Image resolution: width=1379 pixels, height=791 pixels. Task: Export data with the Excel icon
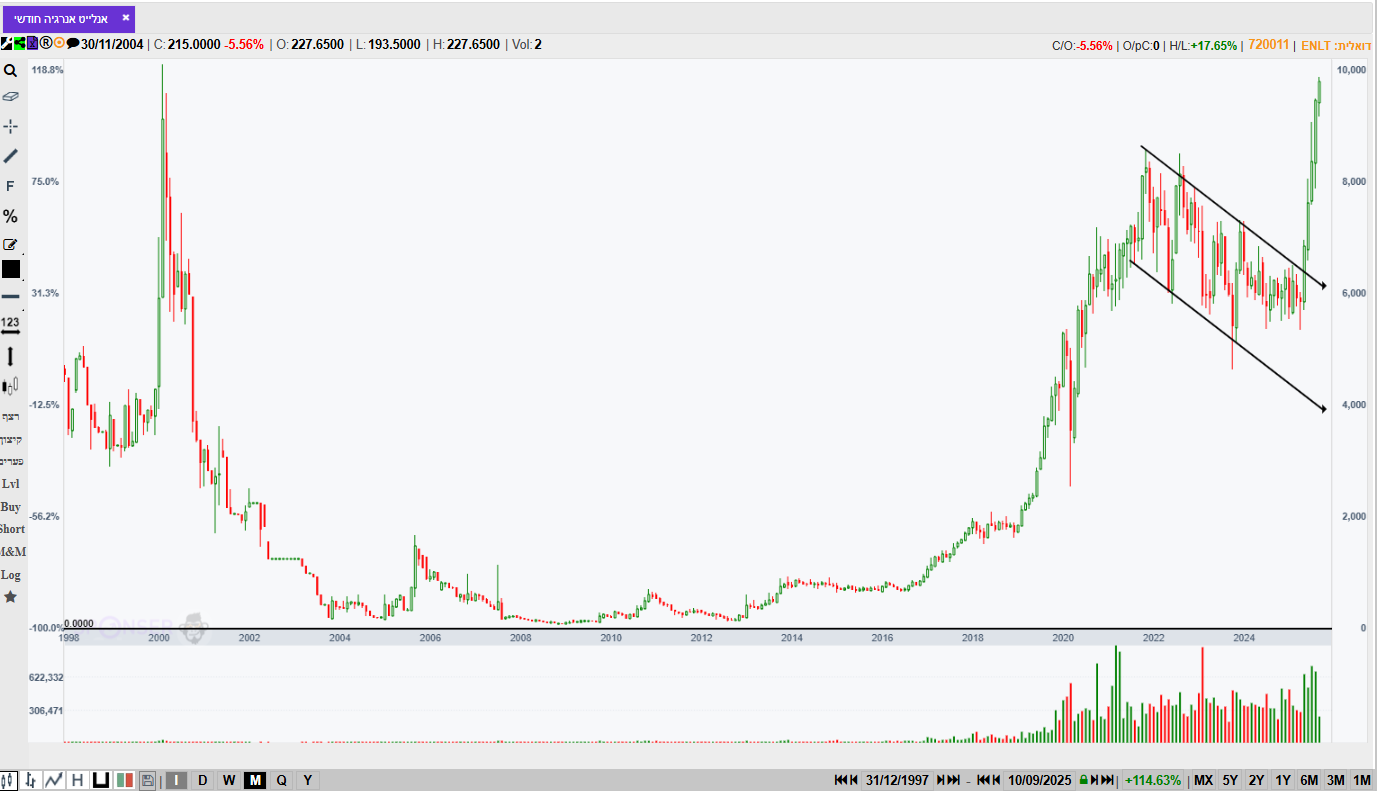point(32,44)
